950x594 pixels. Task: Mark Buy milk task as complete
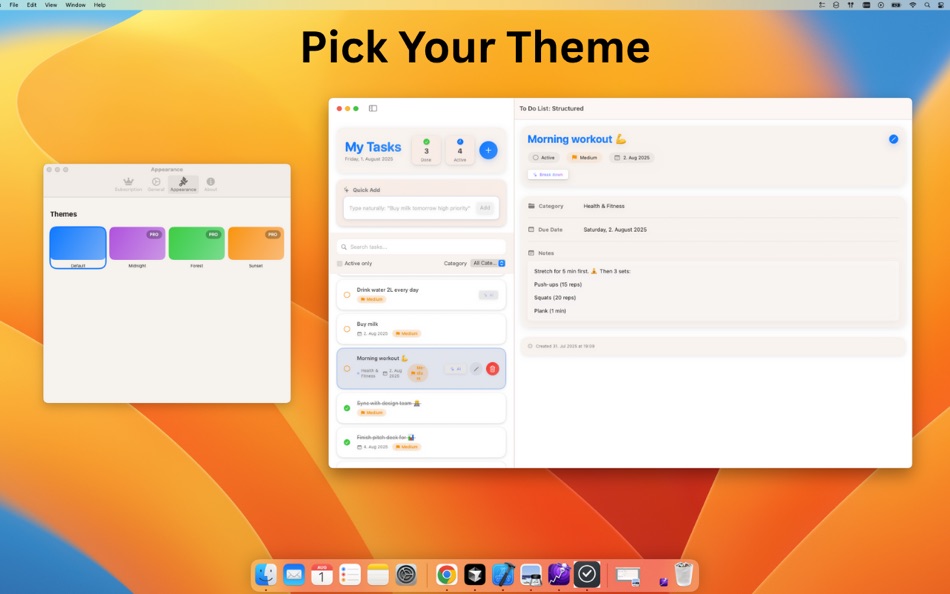(x=347, y=329)
